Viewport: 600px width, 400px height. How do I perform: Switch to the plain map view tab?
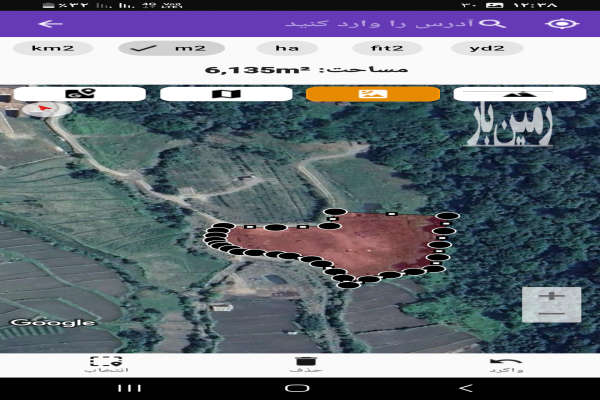point(226,94)
